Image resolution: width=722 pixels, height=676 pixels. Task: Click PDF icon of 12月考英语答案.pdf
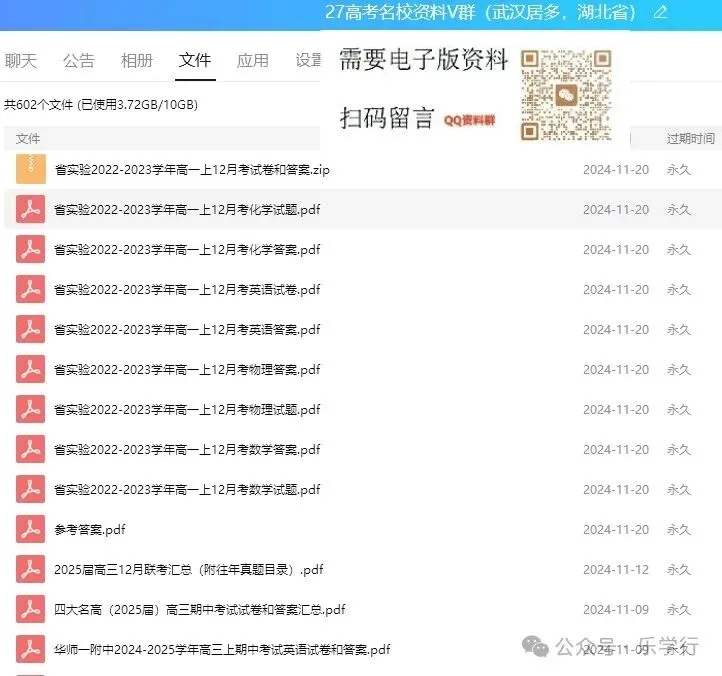pos(30,329)
